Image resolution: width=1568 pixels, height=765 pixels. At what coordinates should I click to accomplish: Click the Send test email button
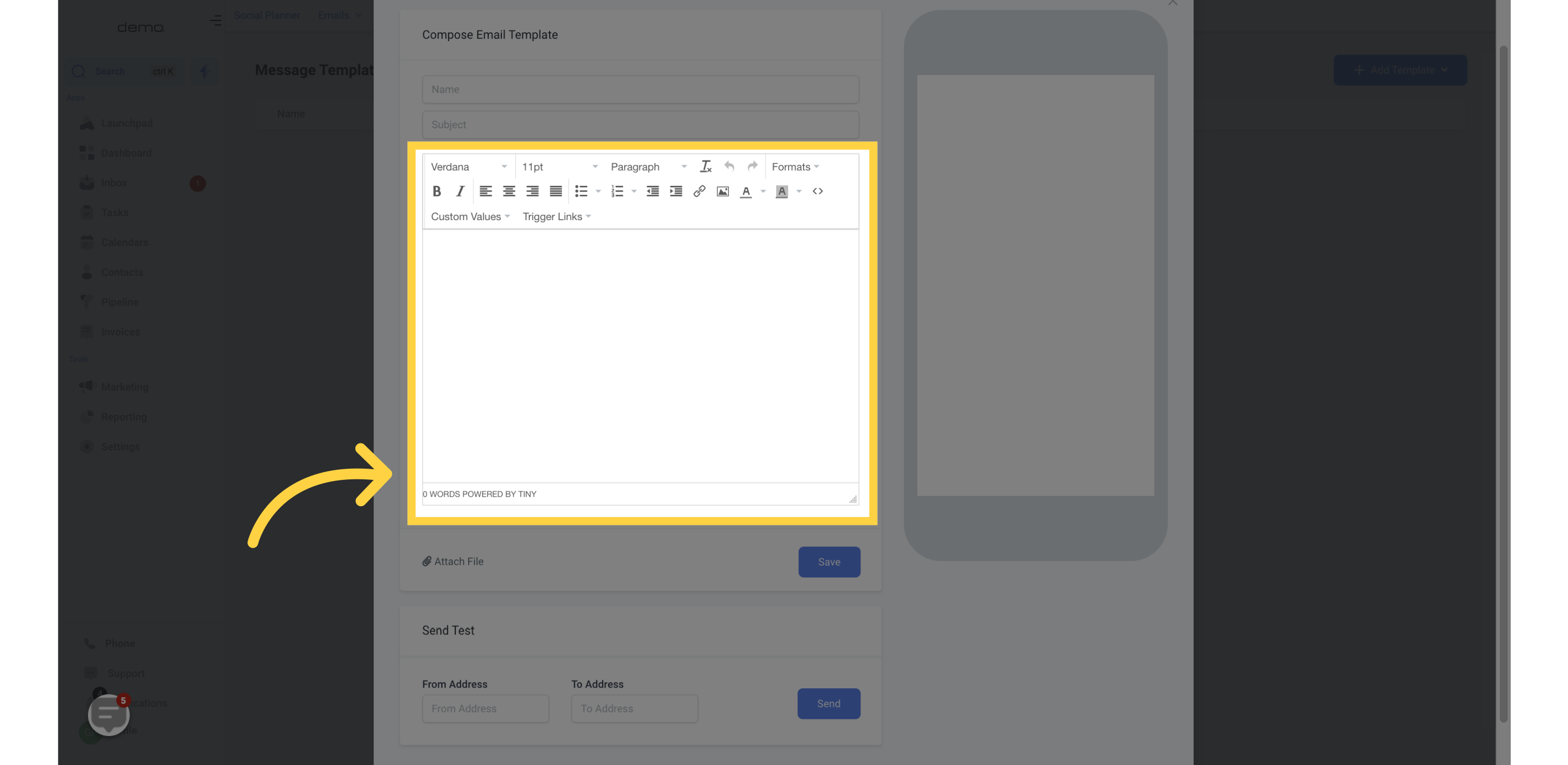(x=828, y=703)
